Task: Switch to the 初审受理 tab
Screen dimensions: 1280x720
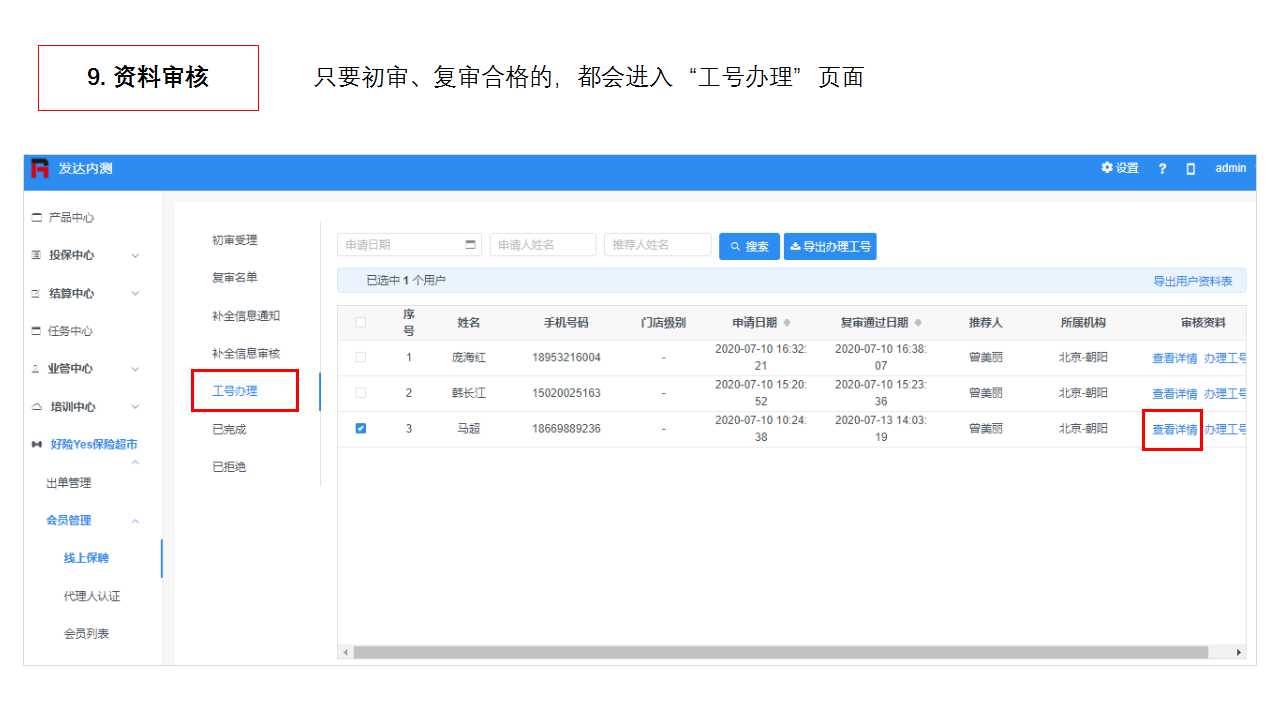Action: [x=235, y=240]
